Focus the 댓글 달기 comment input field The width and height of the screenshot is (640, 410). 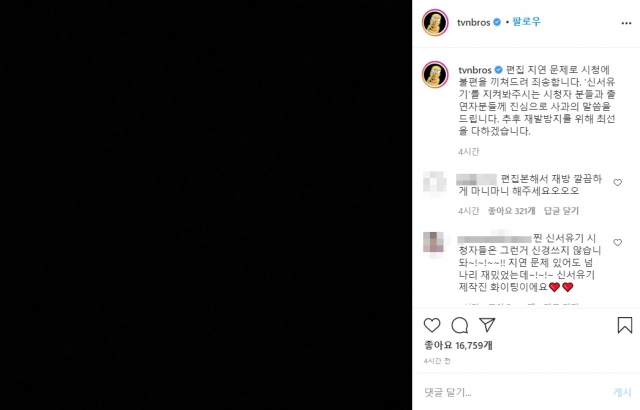click(x=514, y=392)
